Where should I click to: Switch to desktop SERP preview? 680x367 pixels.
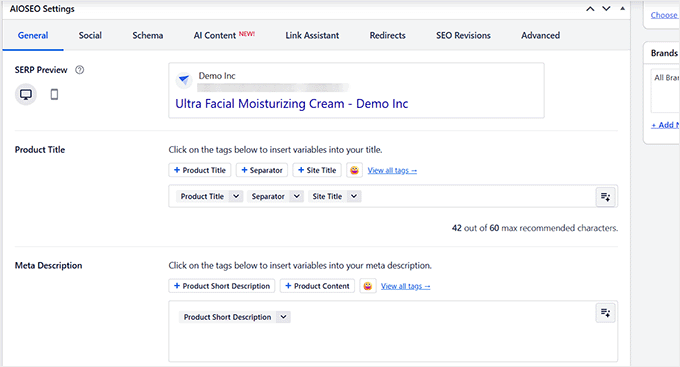tap(26, 94)
